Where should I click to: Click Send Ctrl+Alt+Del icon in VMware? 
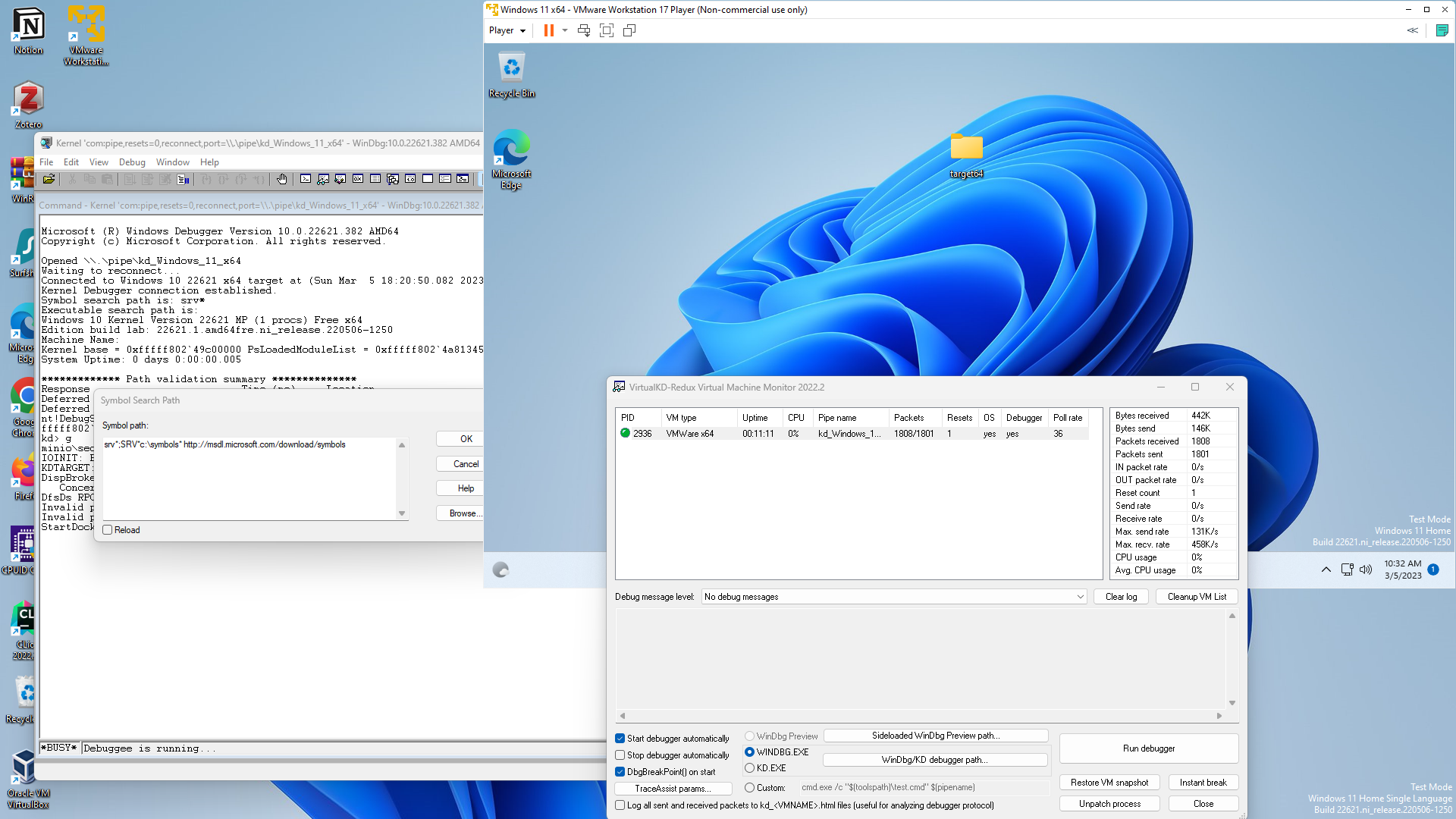pos(584,30)
